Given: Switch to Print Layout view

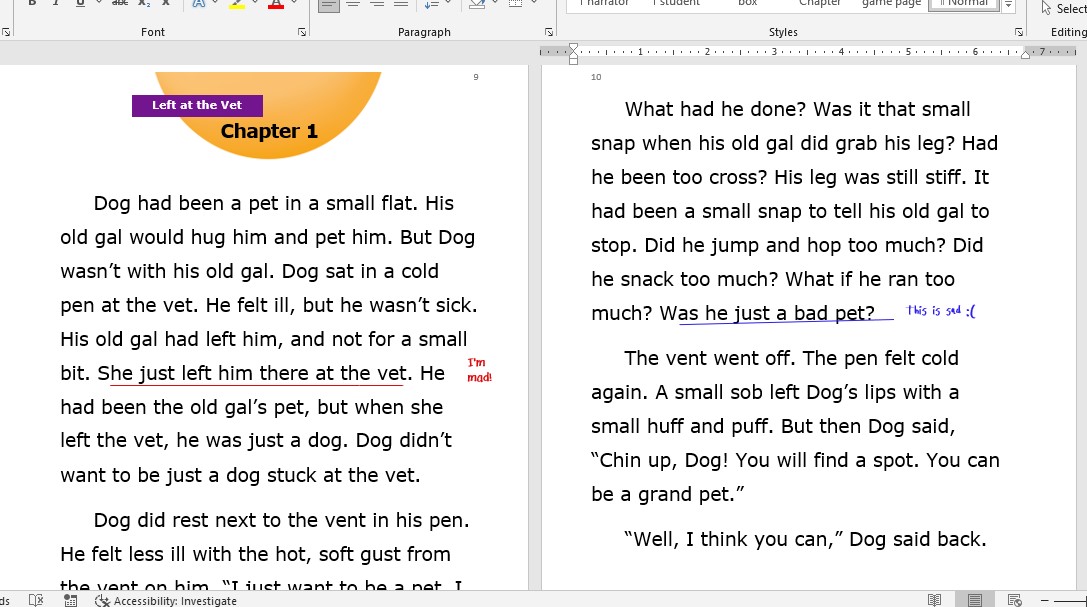Looking at the screenshot, I should point(975,600).
